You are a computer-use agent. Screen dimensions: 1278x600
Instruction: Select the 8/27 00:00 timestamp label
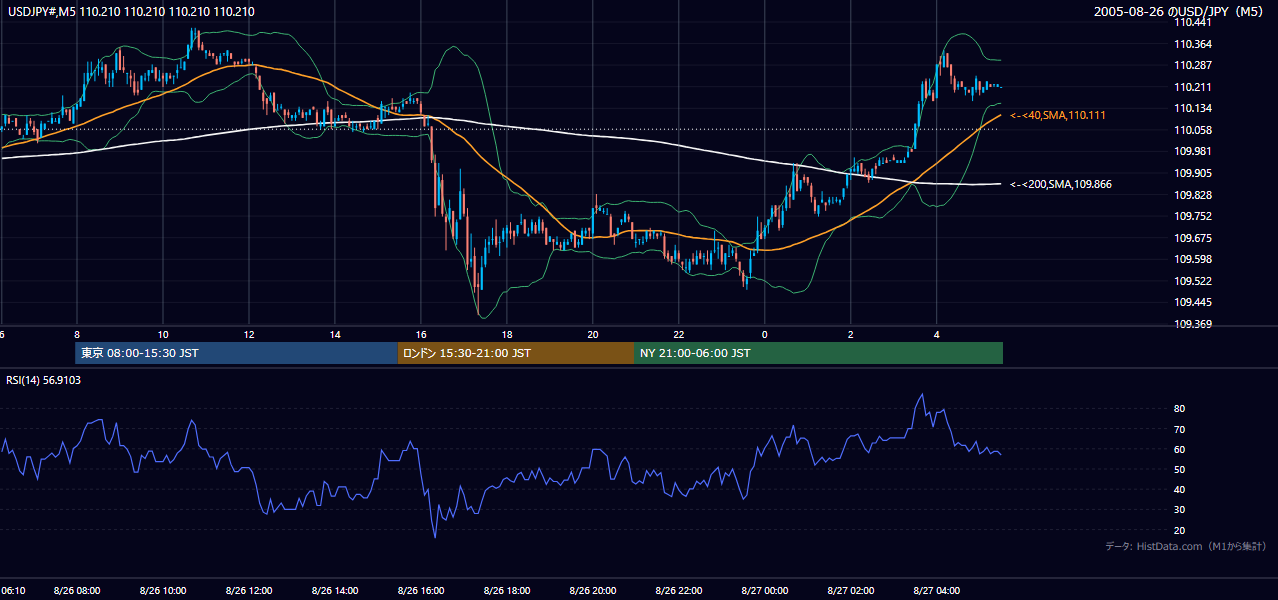[765, 591]
